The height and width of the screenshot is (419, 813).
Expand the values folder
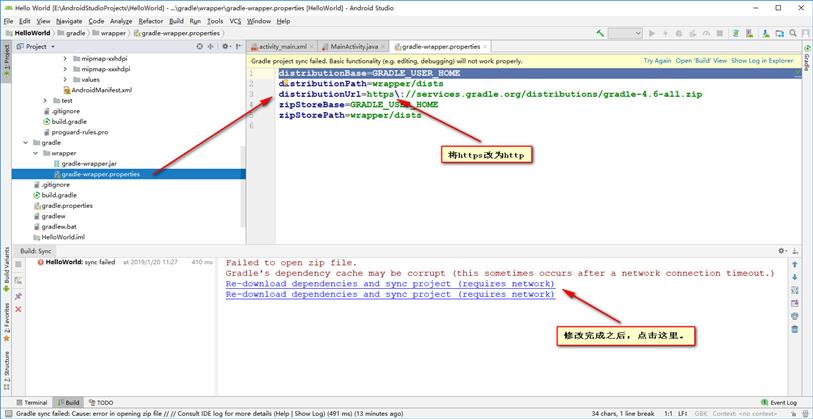coord(65,79)
